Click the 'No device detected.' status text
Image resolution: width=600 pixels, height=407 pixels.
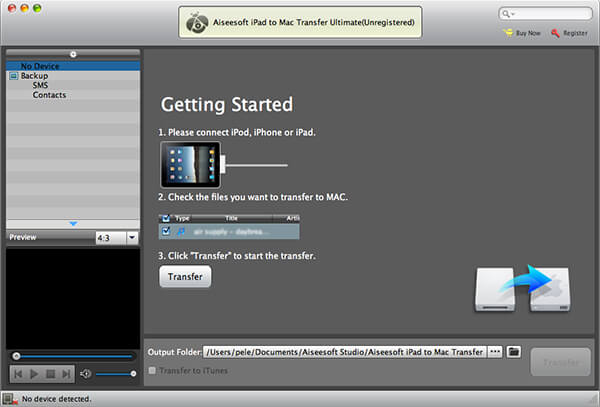[57, 399]
